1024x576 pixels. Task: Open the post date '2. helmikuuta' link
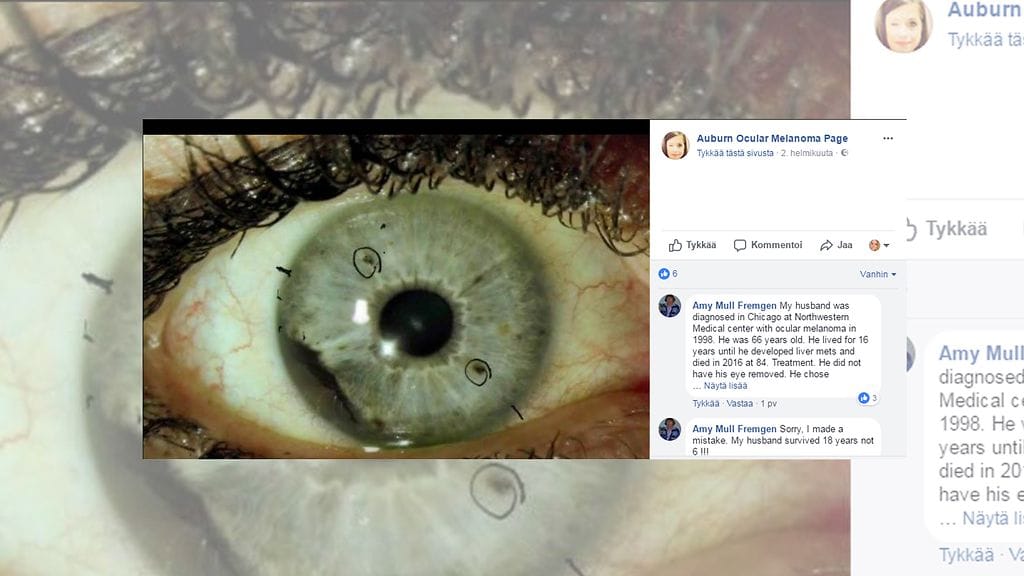808,153
